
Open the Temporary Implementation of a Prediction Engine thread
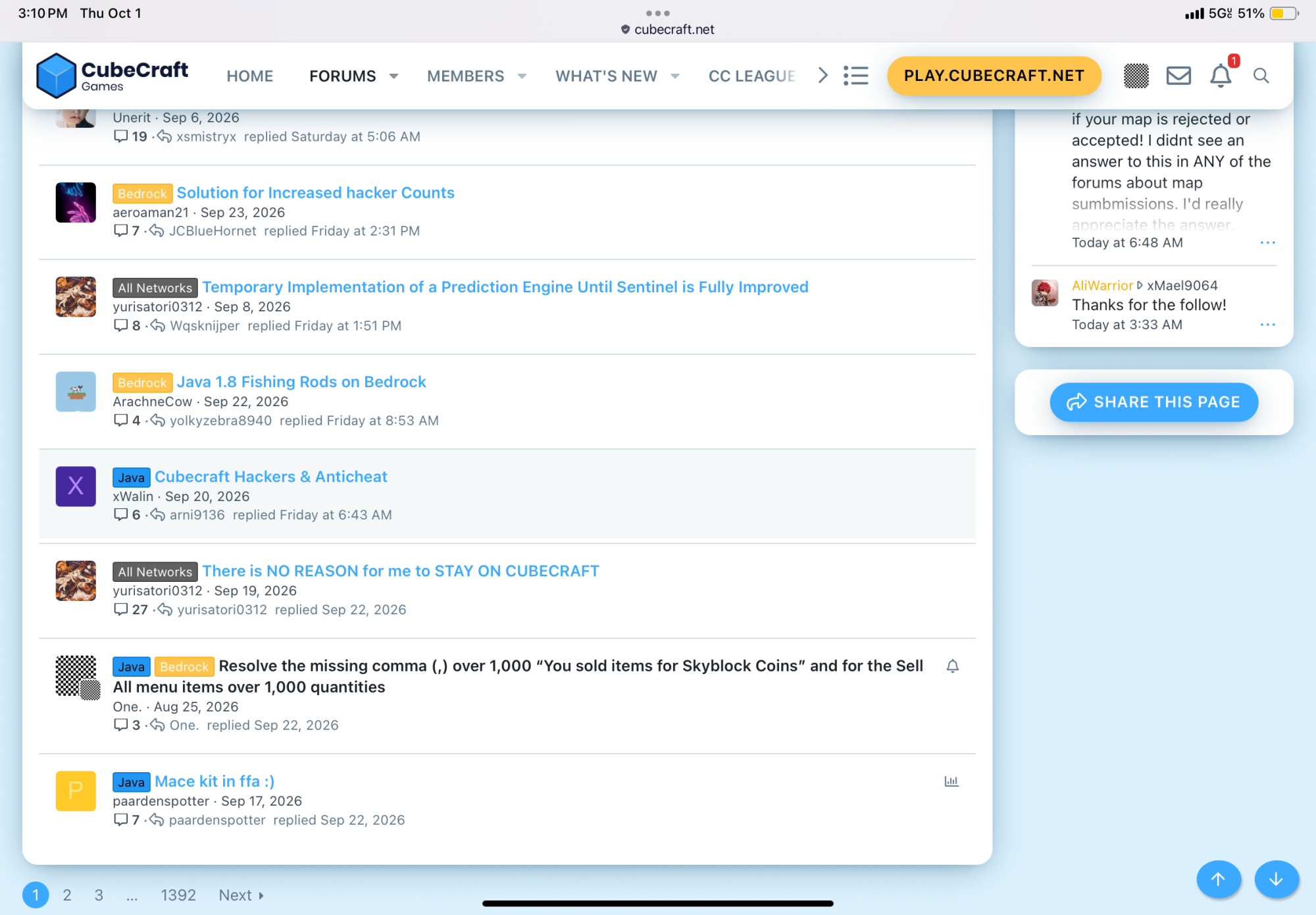coord(505,287)
